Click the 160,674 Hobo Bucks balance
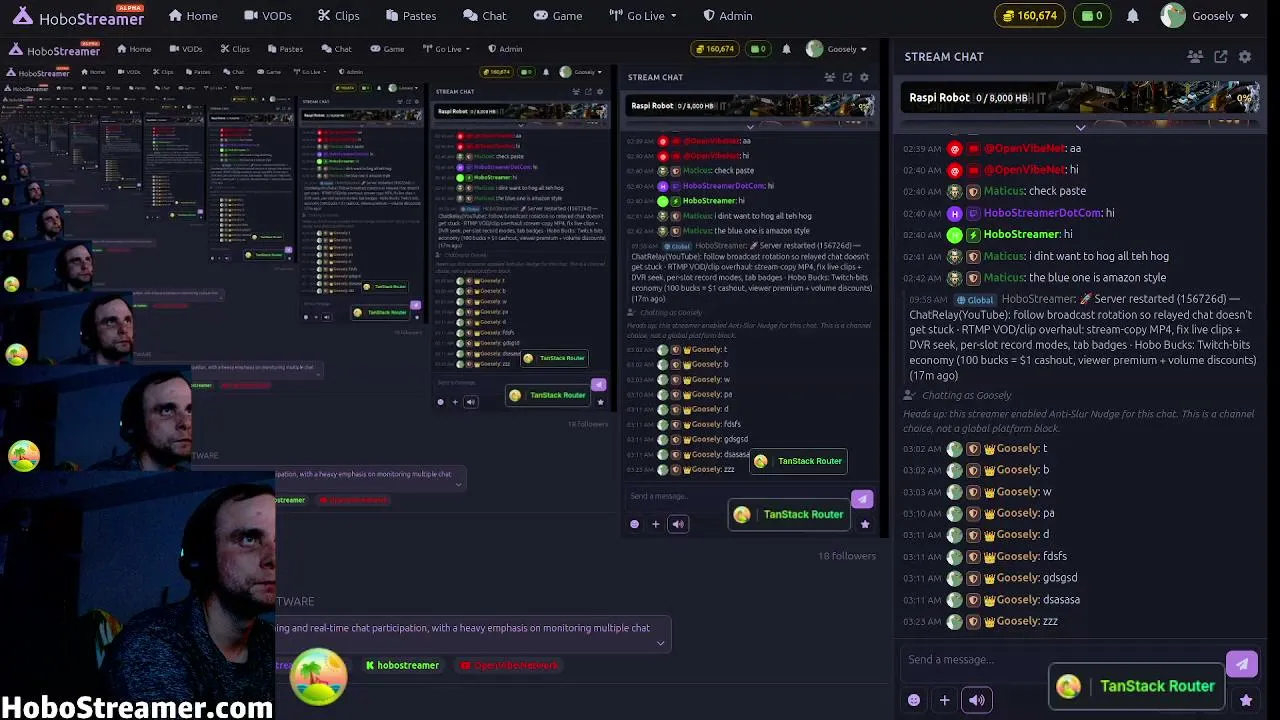This screenshot has width=1280, height=720. (1030, 16)
